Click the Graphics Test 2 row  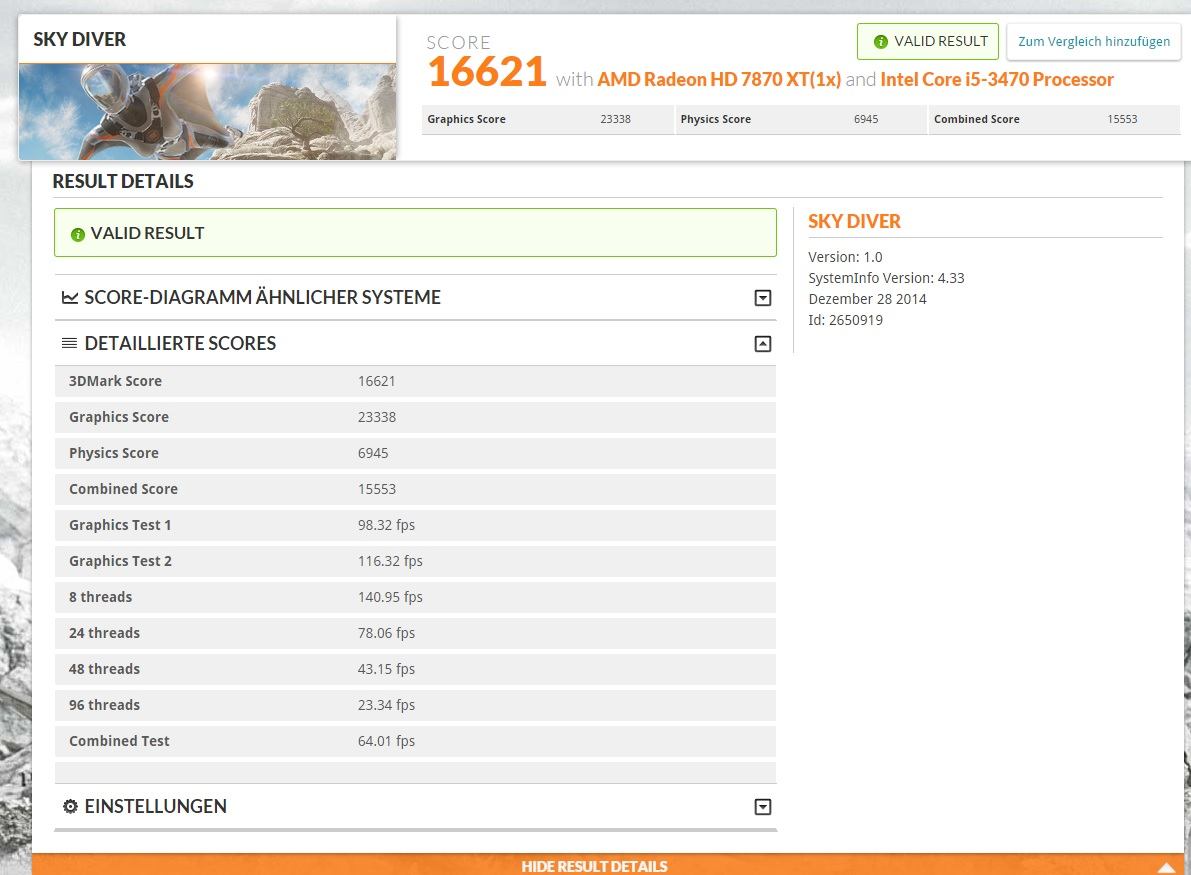[415, 561]
